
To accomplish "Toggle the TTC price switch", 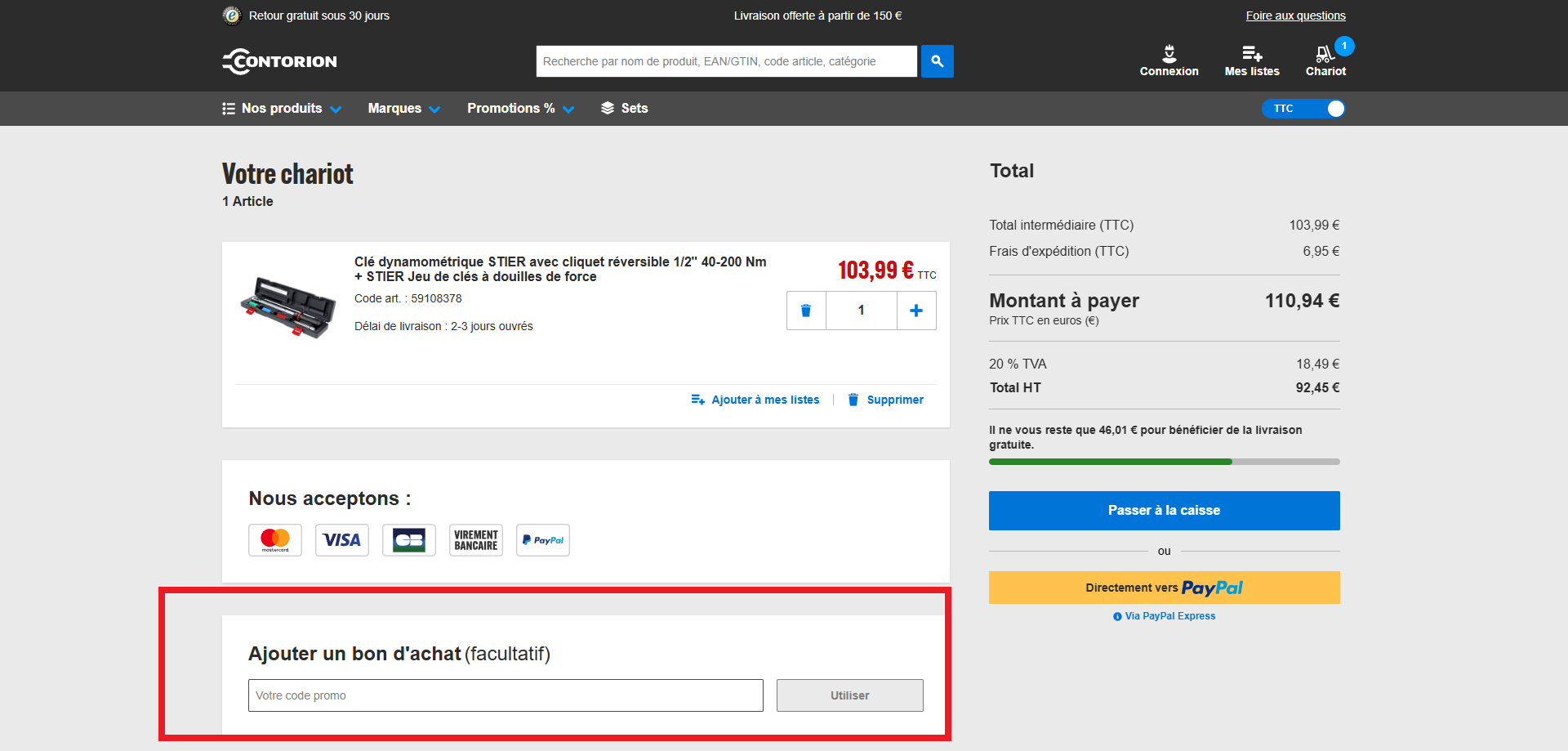I will tap(1303, 109).
